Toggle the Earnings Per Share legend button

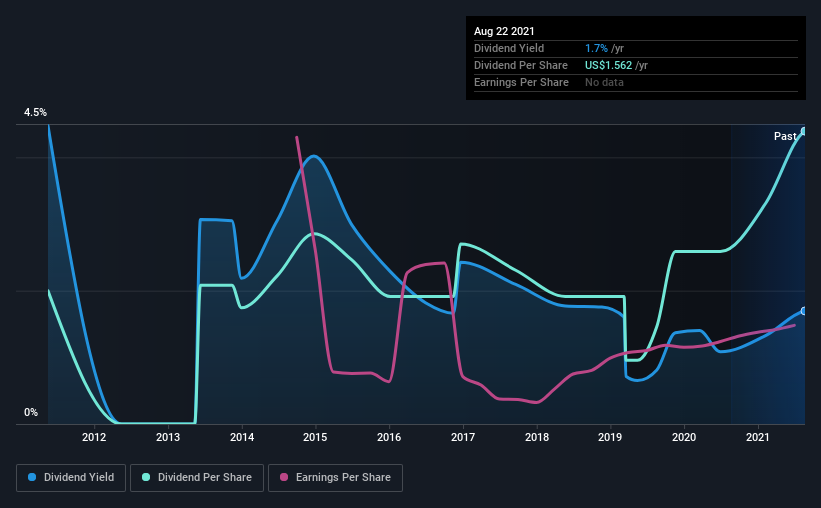336,478
